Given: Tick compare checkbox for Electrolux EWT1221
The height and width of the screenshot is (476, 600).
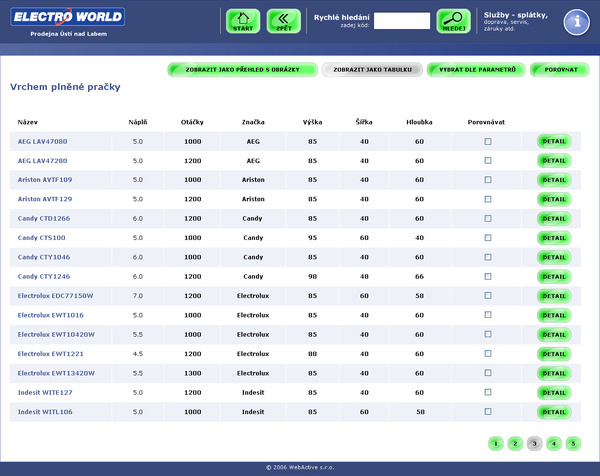Looking at the screenshot, I should (x=488, y=354).
